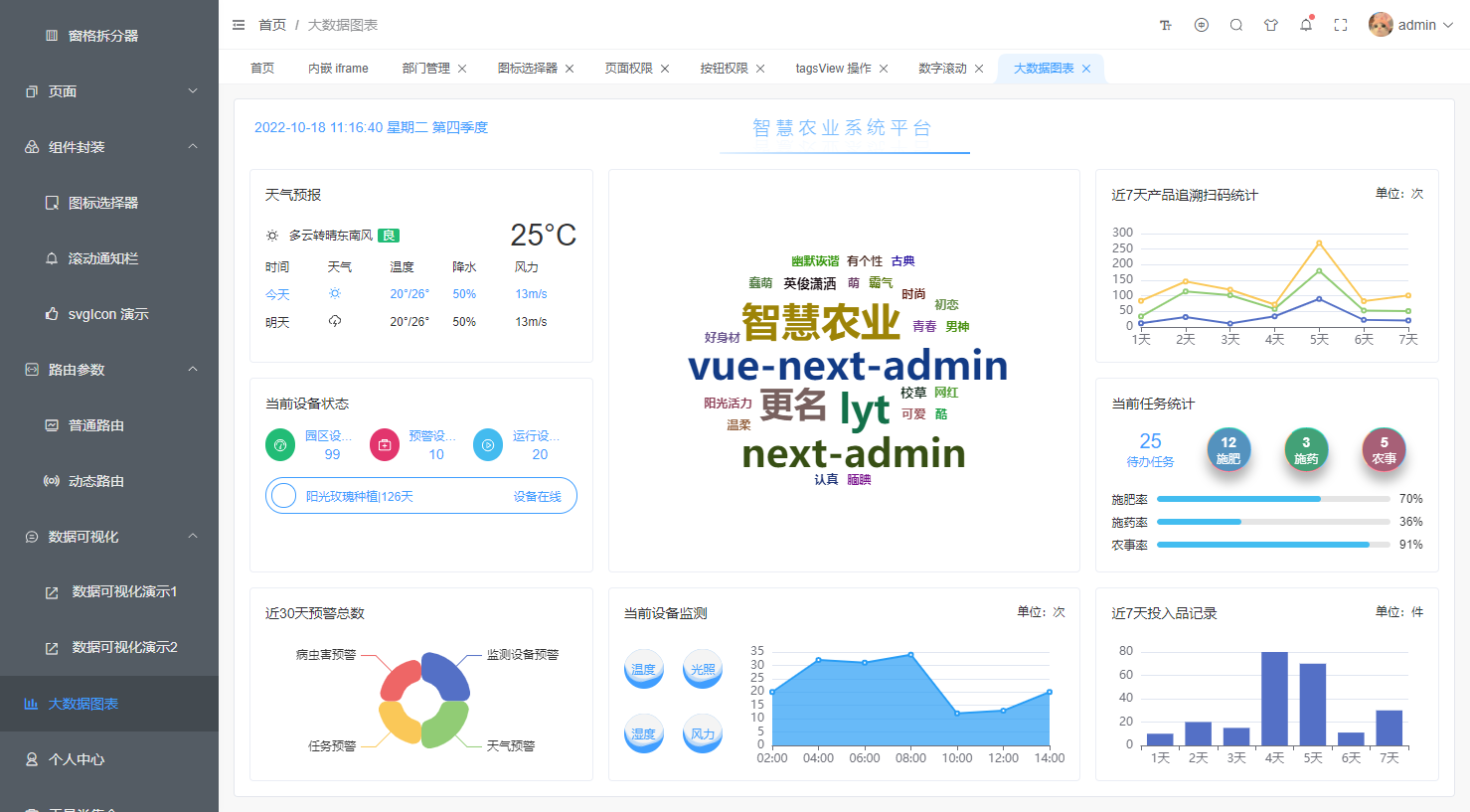Click the green 园区设备 status icon

click(280, 445)
